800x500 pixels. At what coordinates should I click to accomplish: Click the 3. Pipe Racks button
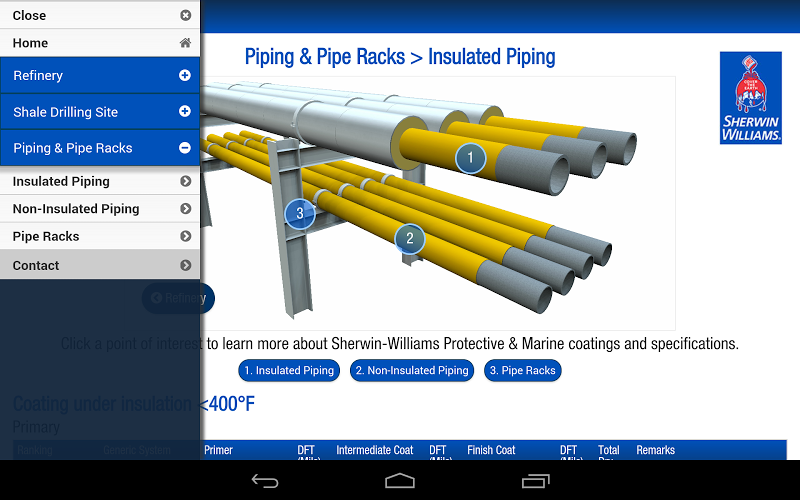[522, 370]
